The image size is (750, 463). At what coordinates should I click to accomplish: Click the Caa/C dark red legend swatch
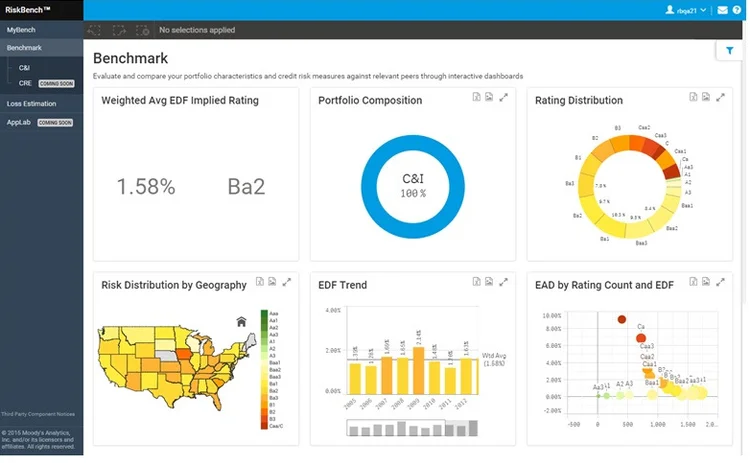click(x=264, y=426)
